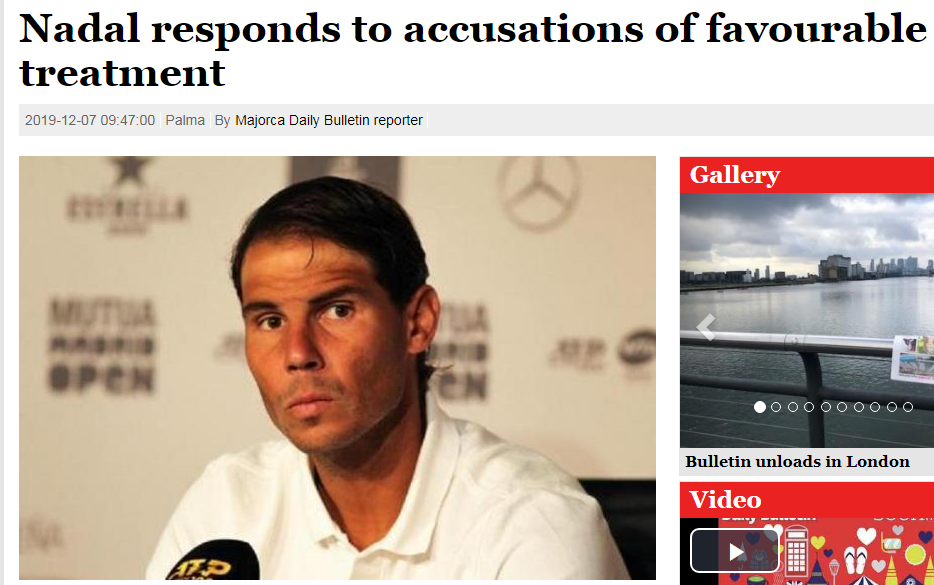Select the fifth gallery slide dot

click(826, 407)
